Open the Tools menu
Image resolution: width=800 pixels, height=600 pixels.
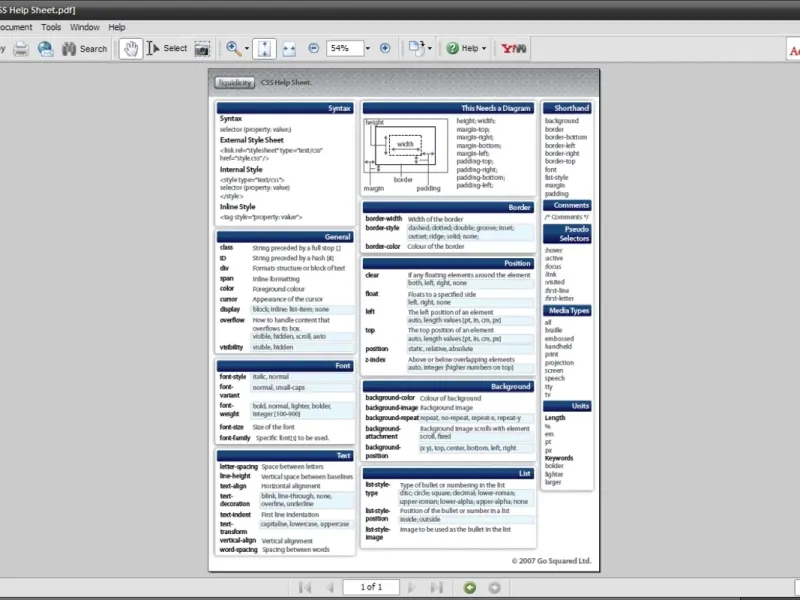(x=51, y=27)
